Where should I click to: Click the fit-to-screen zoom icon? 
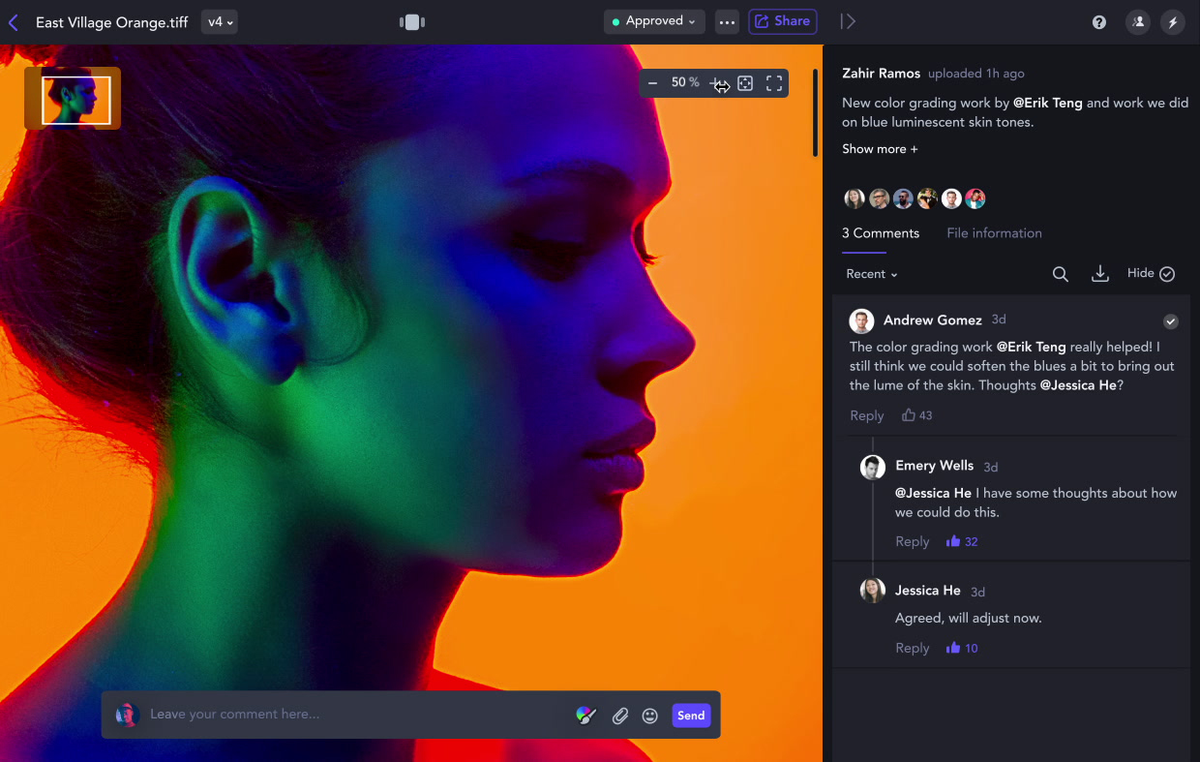(744, 83)
